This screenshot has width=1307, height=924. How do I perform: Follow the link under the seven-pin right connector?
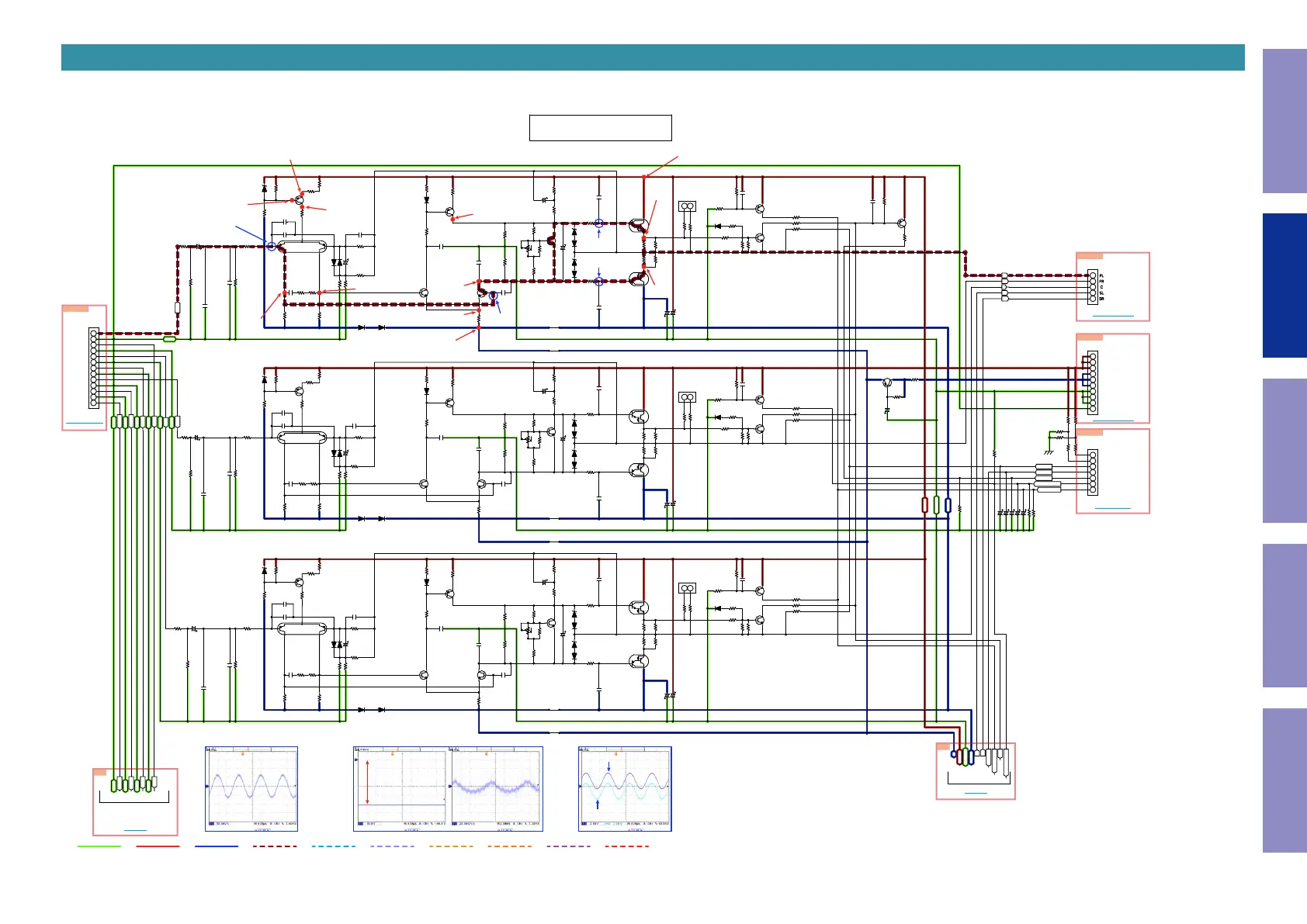coord(1112,508)
